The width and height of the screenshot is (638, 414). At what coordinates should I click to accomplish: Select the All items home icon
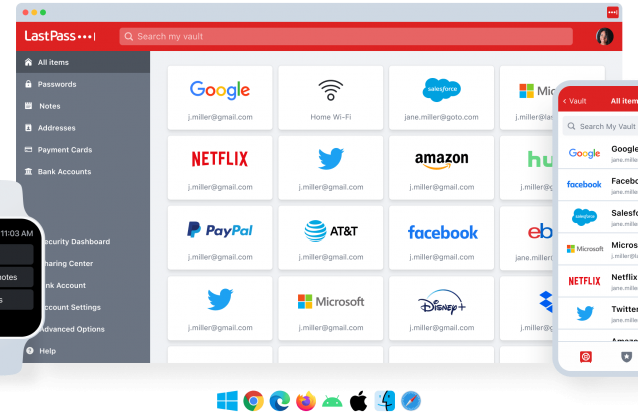(x=28, y=62)
